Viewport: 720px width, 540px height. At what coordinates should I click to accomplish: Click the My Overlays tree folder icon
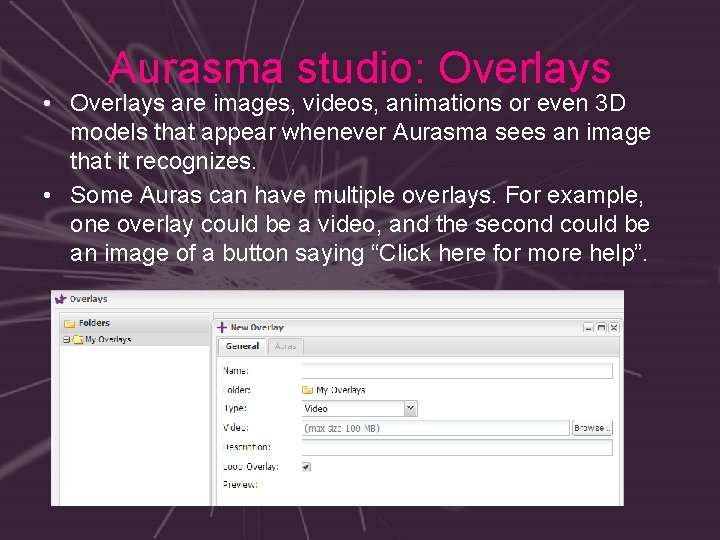click(78, 340)
